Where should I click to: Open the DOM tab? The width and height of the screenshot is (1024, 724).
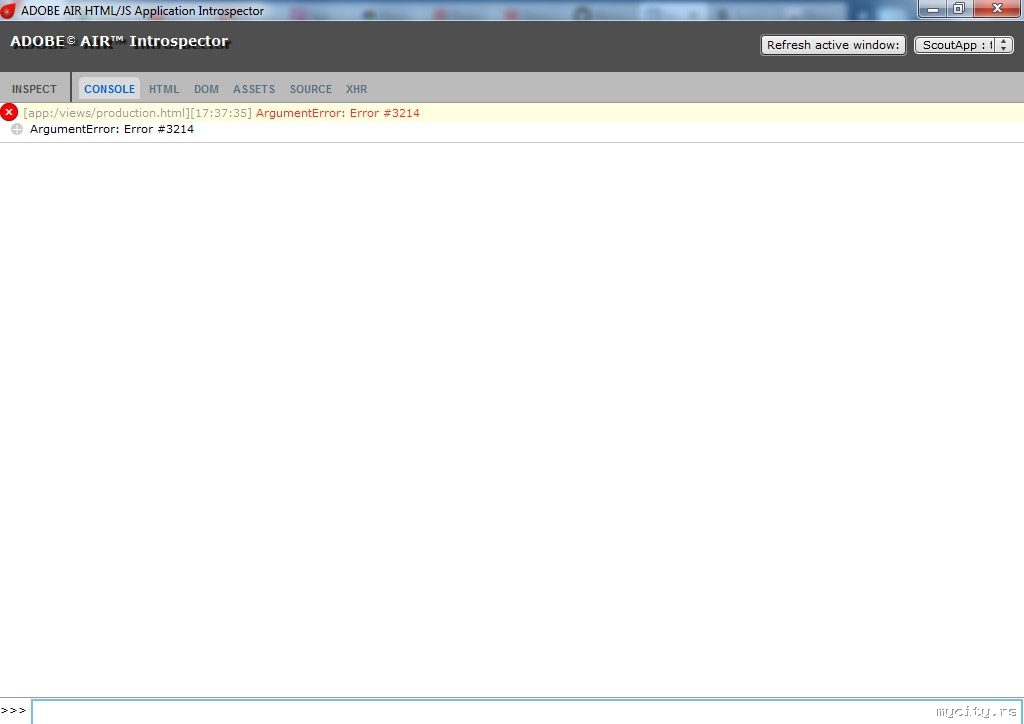click(206, 89)
